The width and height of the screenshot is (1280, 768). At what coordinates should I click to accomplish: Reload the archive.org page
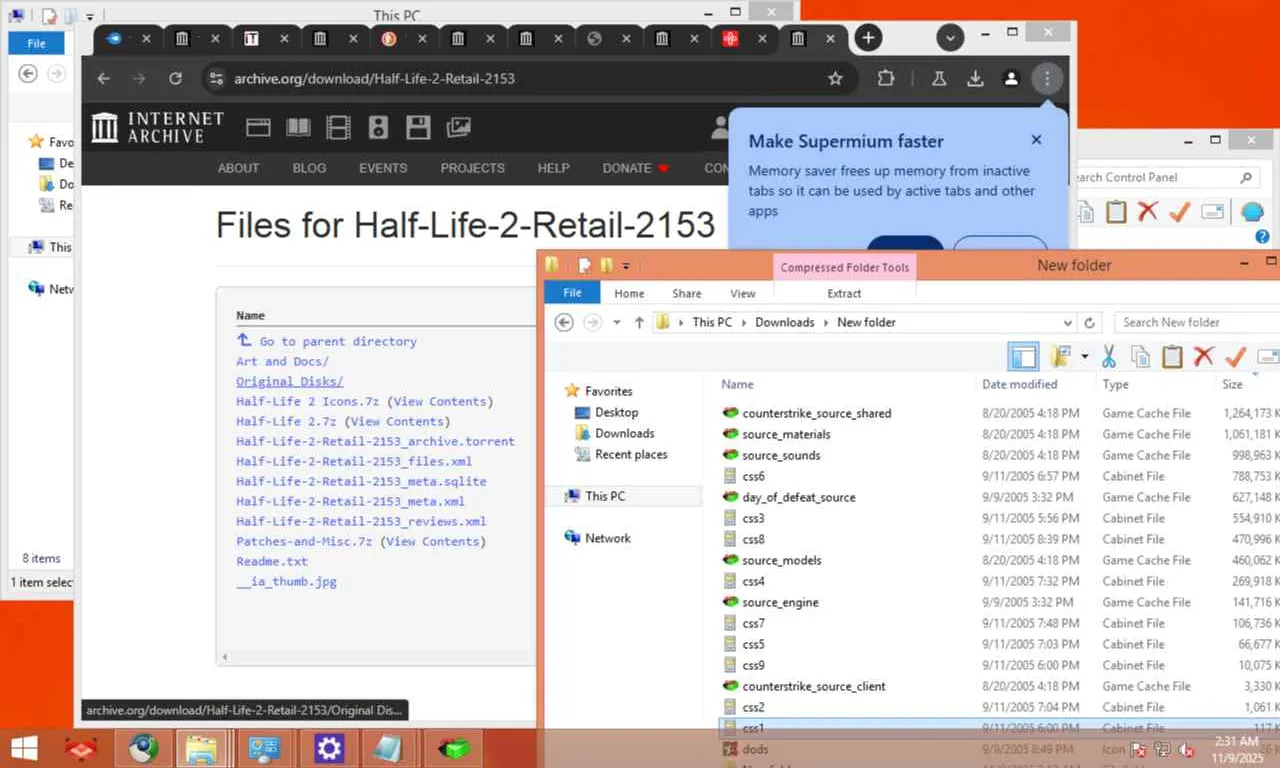pos(175,78)
